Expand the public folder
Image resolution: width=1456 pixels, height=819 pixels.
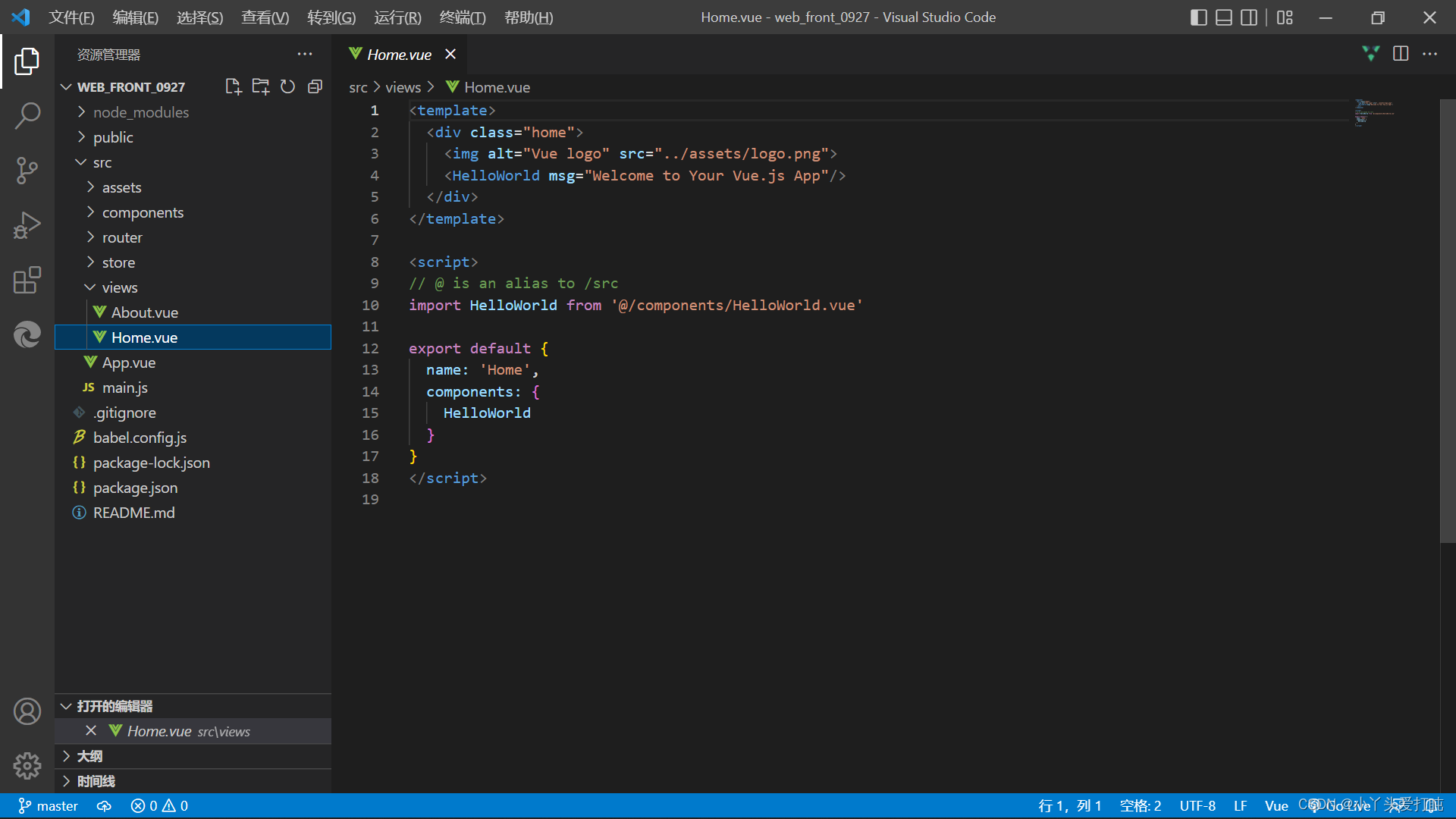pyautogui.click(x=81, y=137)
